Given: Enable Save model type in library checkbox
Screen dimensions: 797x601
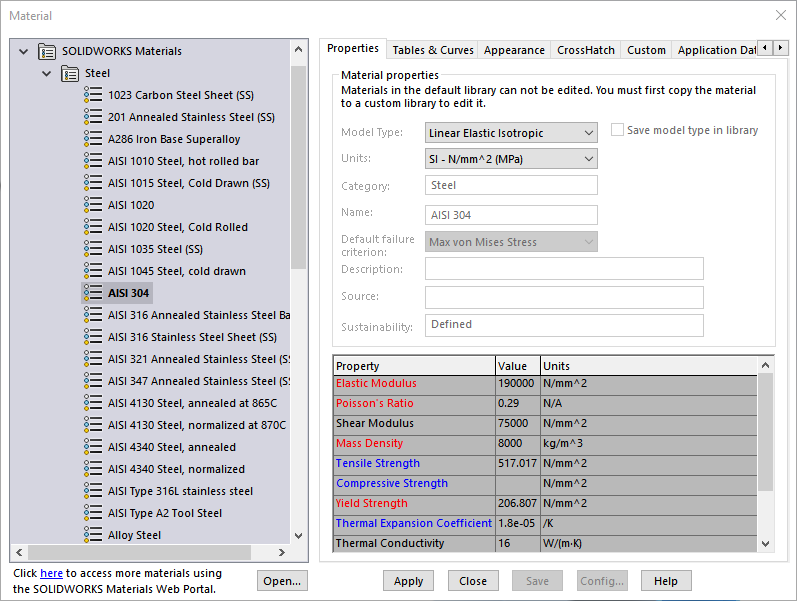Looking at the screenshot, I should point(617,130).
